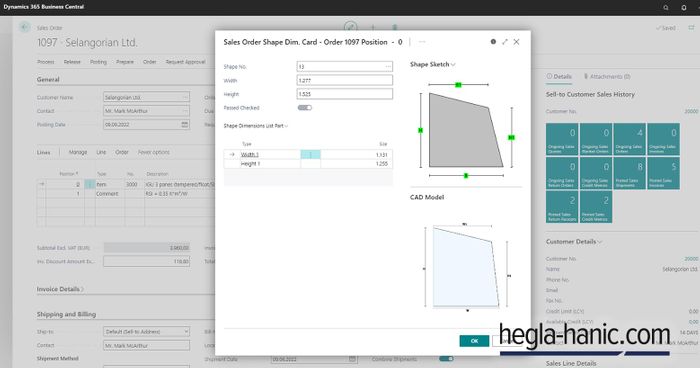The height and width of the screenshot is (368, 700).
Task: Toggle the Passed Checked switch
Action: click(x=304, y=108)
